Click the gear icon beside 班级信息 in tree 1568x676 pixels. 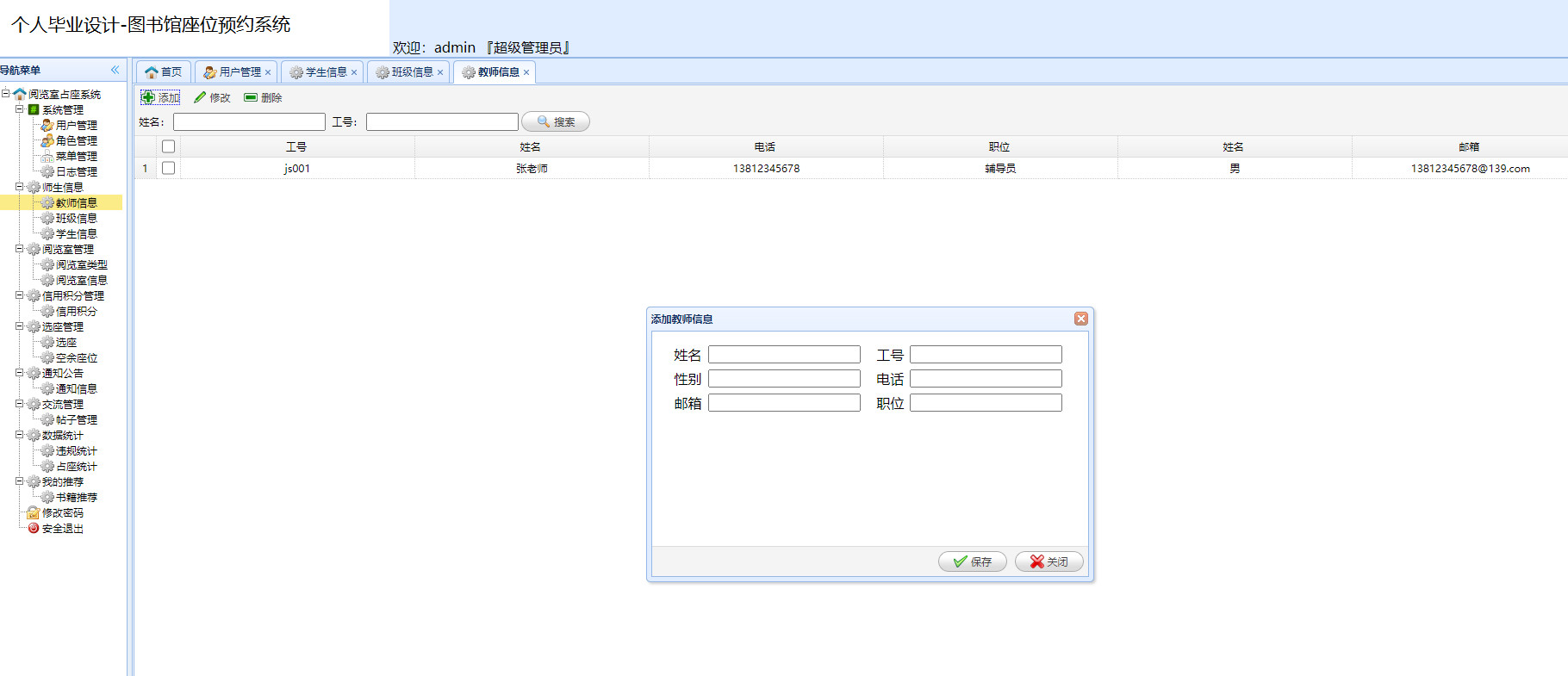click(x=47, y=219)
